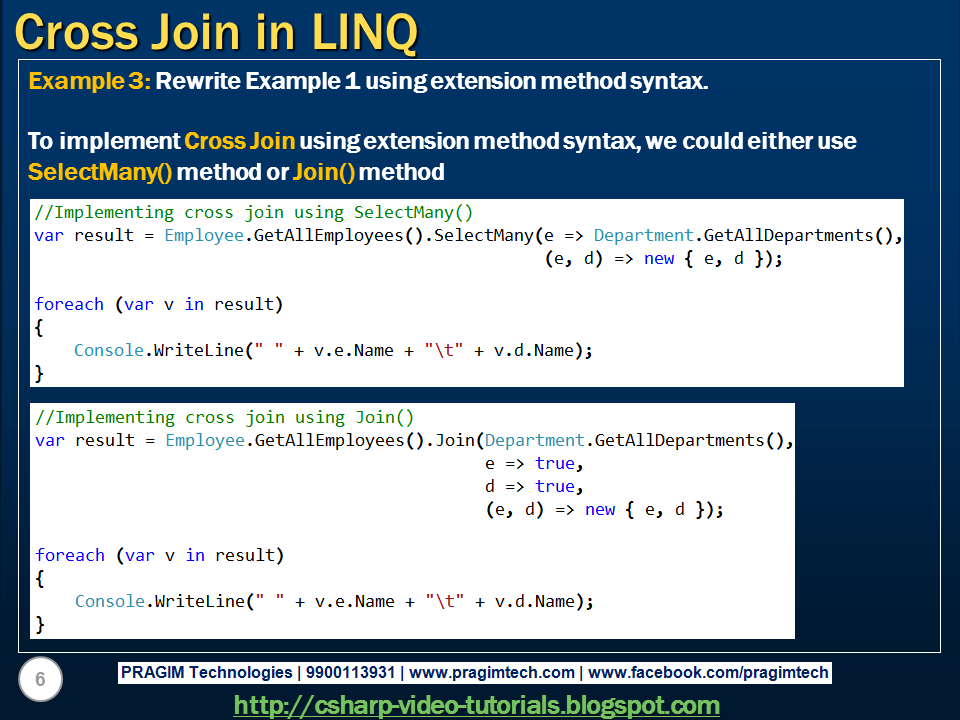The height and width of the screenshot is (720, 960).
Task: Click the yellow 'SelectMany()' word in the paragraph
Action: click(100, 172)
